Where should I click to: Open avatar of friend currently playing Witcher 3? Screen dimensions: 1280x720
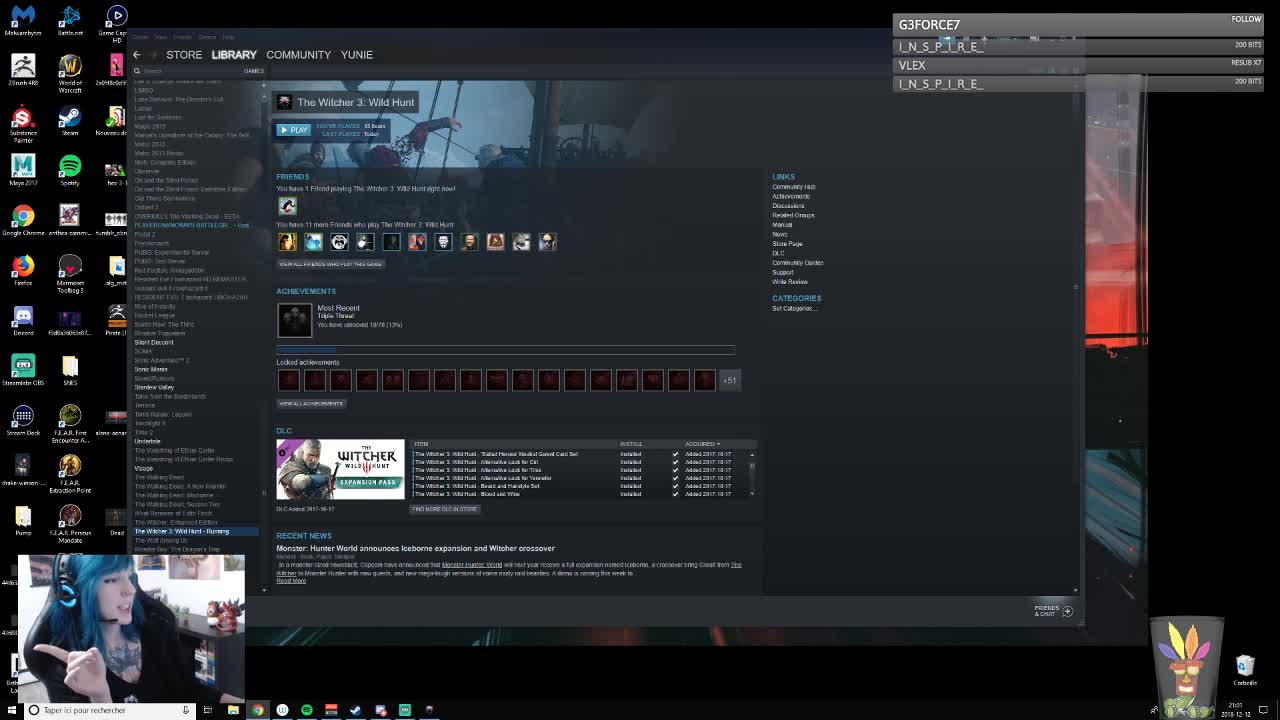pyautogui.click(x=287, y=206)
